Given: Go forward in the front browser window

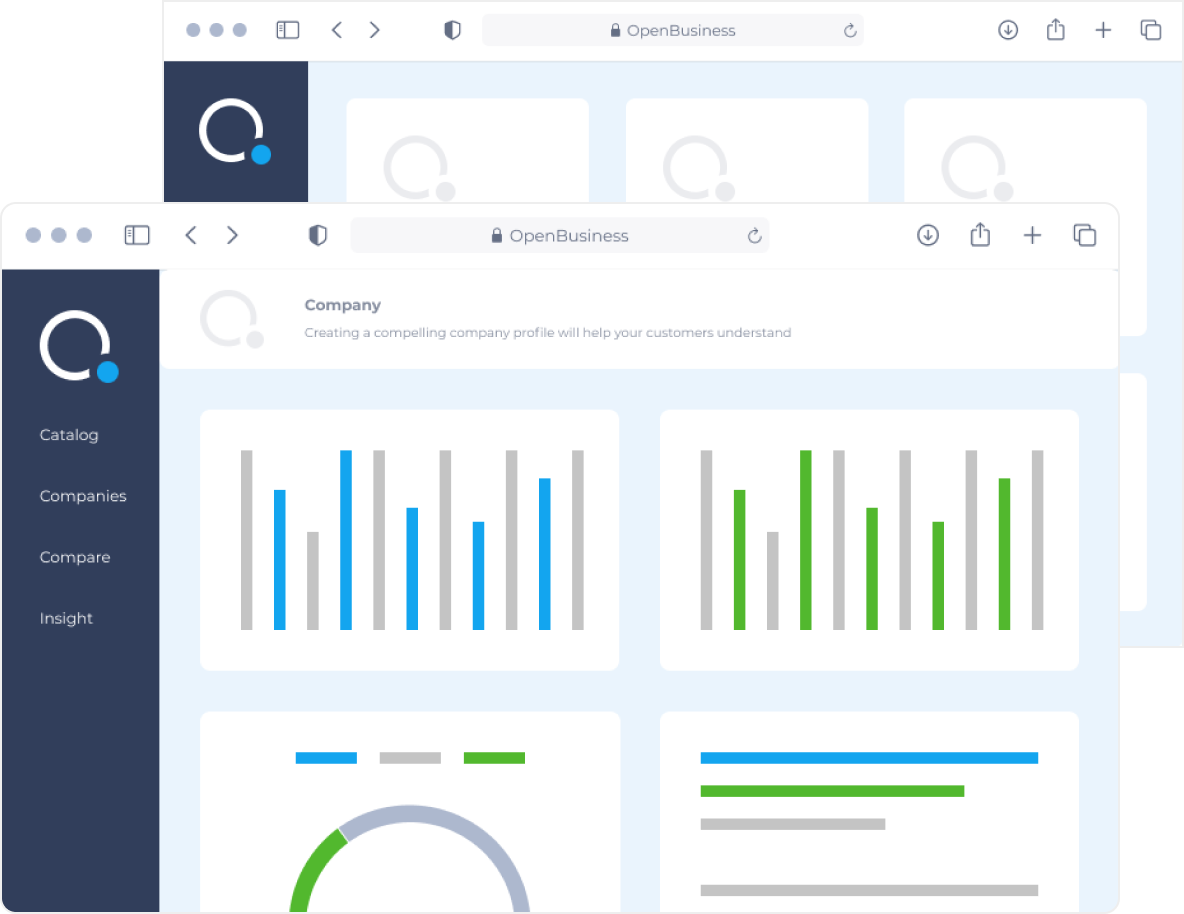Looking at the screenshot, I should coord(232,236).
